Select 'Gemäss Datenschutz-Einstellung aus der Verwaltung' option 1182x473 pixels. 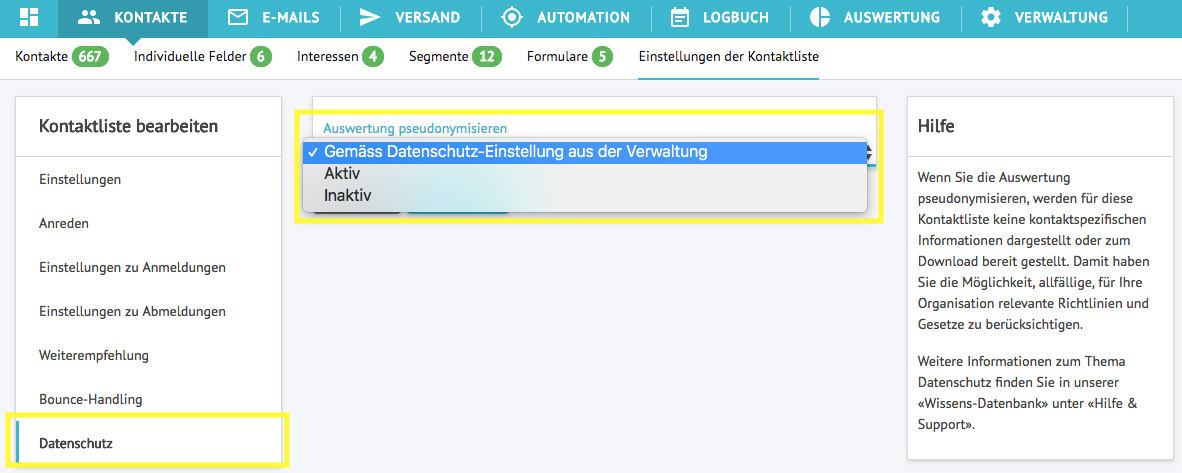pos(515,152)
